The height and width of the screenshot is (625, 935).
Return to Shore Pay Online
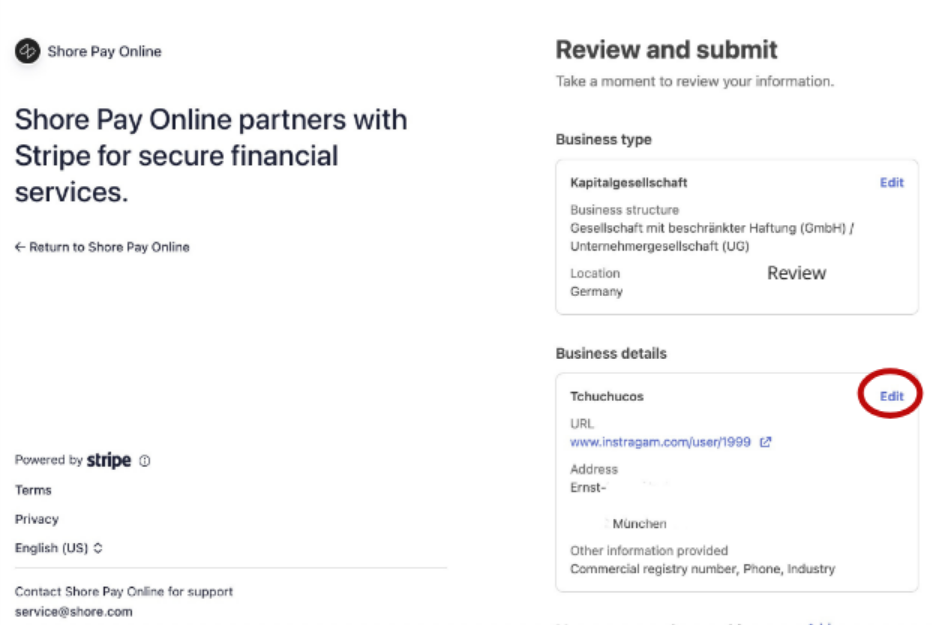[109, 247]
